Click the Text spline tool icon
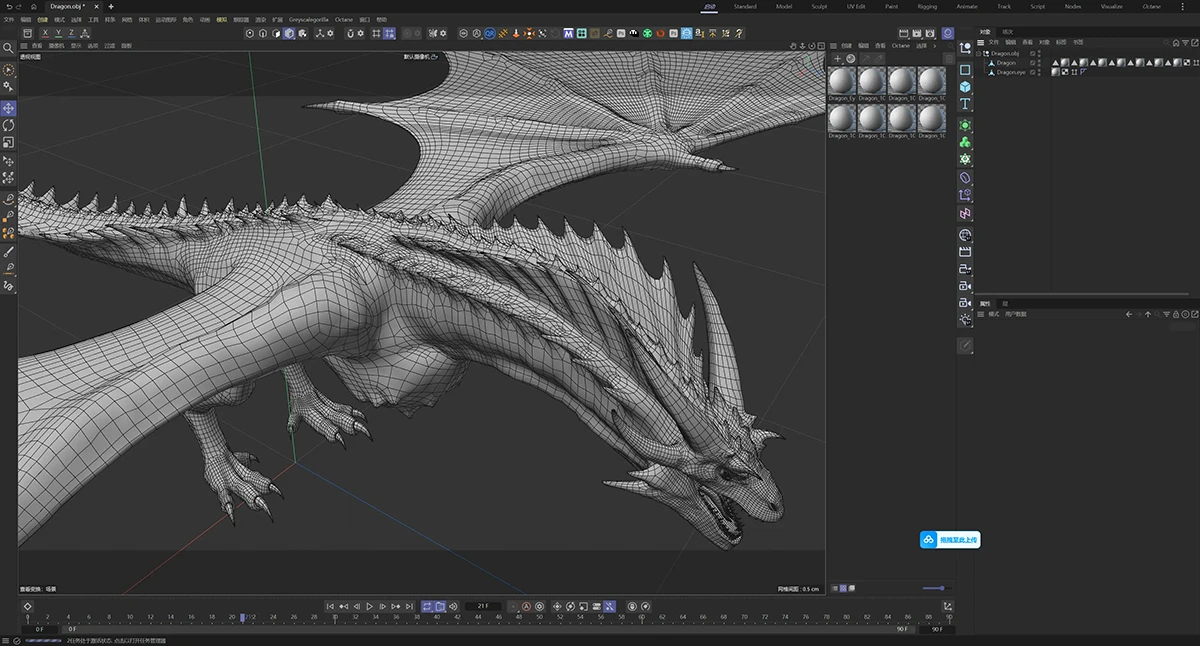Screen dimensions: 1200x646 pos(965,104)
